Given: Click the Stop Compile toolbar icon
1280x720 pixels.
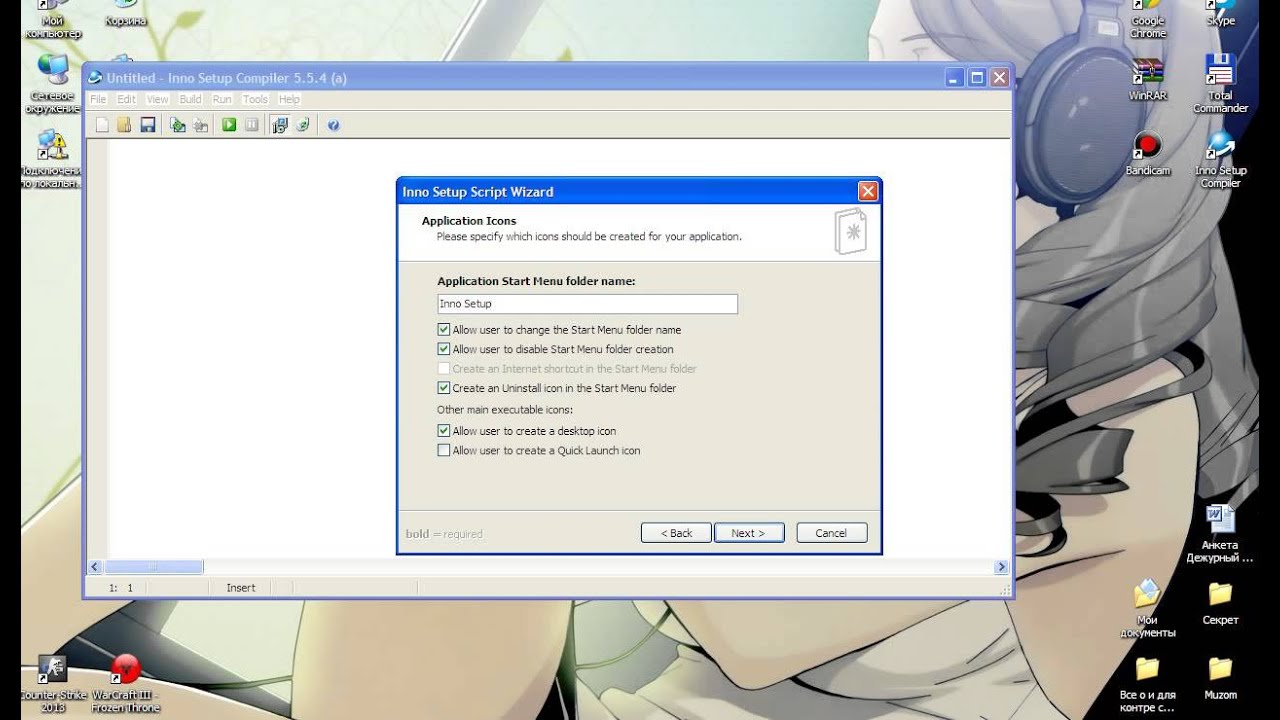Looking at the screenshot, I should click(201, 125).
